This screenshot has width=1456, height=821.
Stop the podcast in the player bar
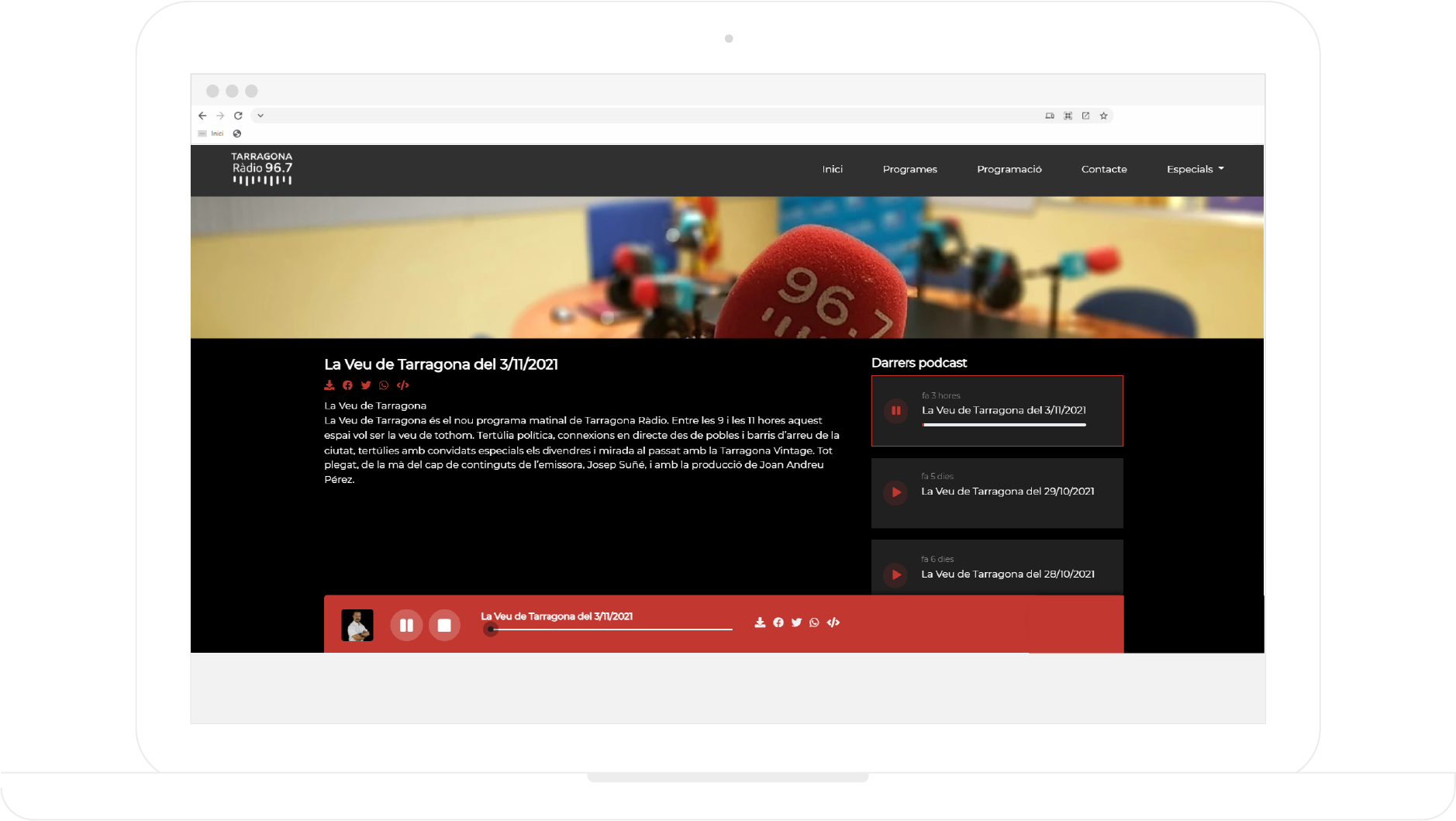[x=444, y=625]
